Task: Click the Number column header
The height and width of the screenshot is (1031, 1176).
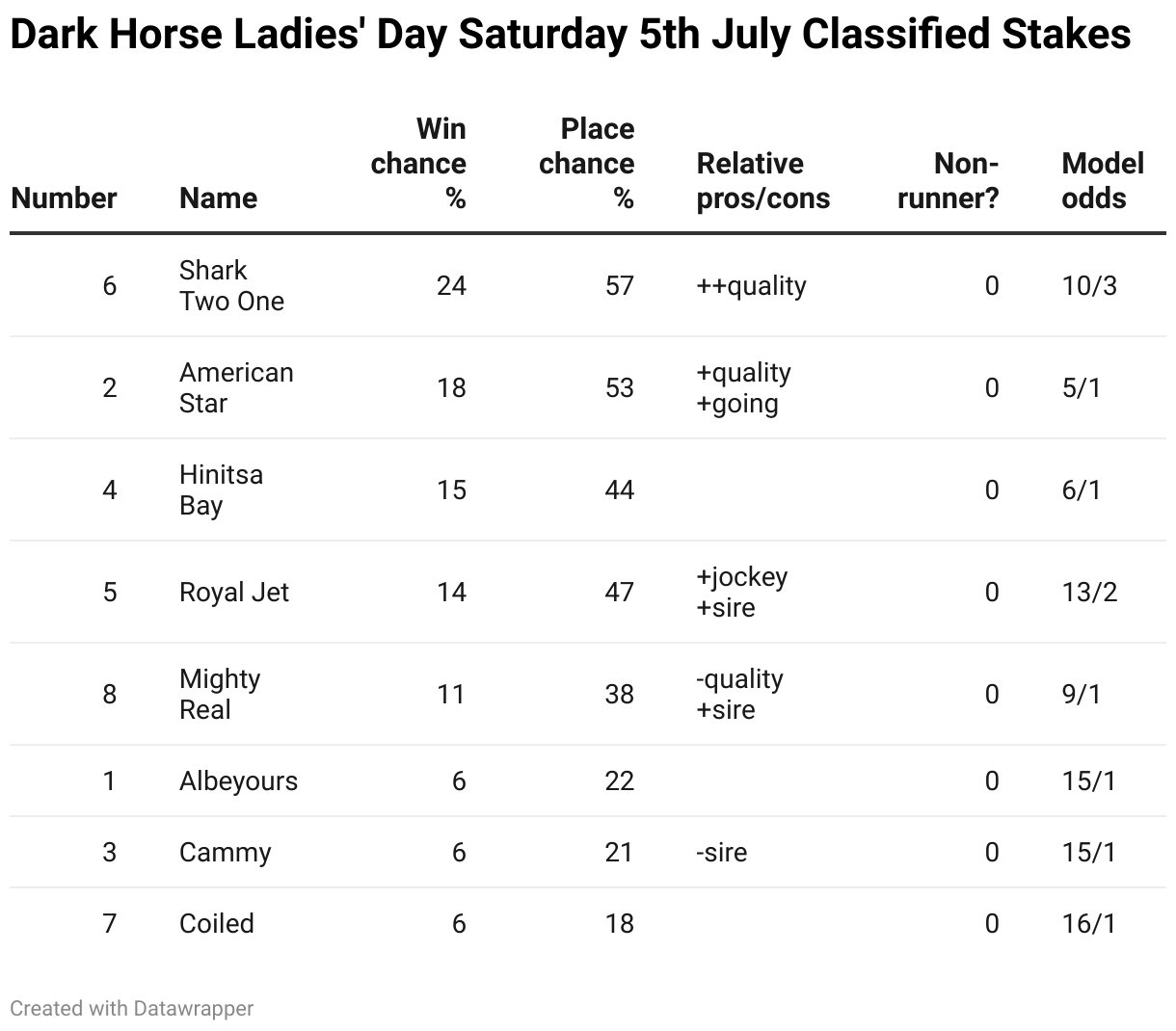Action: 64,198
